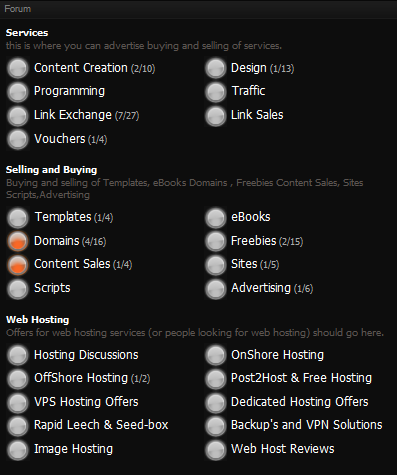
Task: Click the gray status icon next to Programming
Action: tap(18, 92)
